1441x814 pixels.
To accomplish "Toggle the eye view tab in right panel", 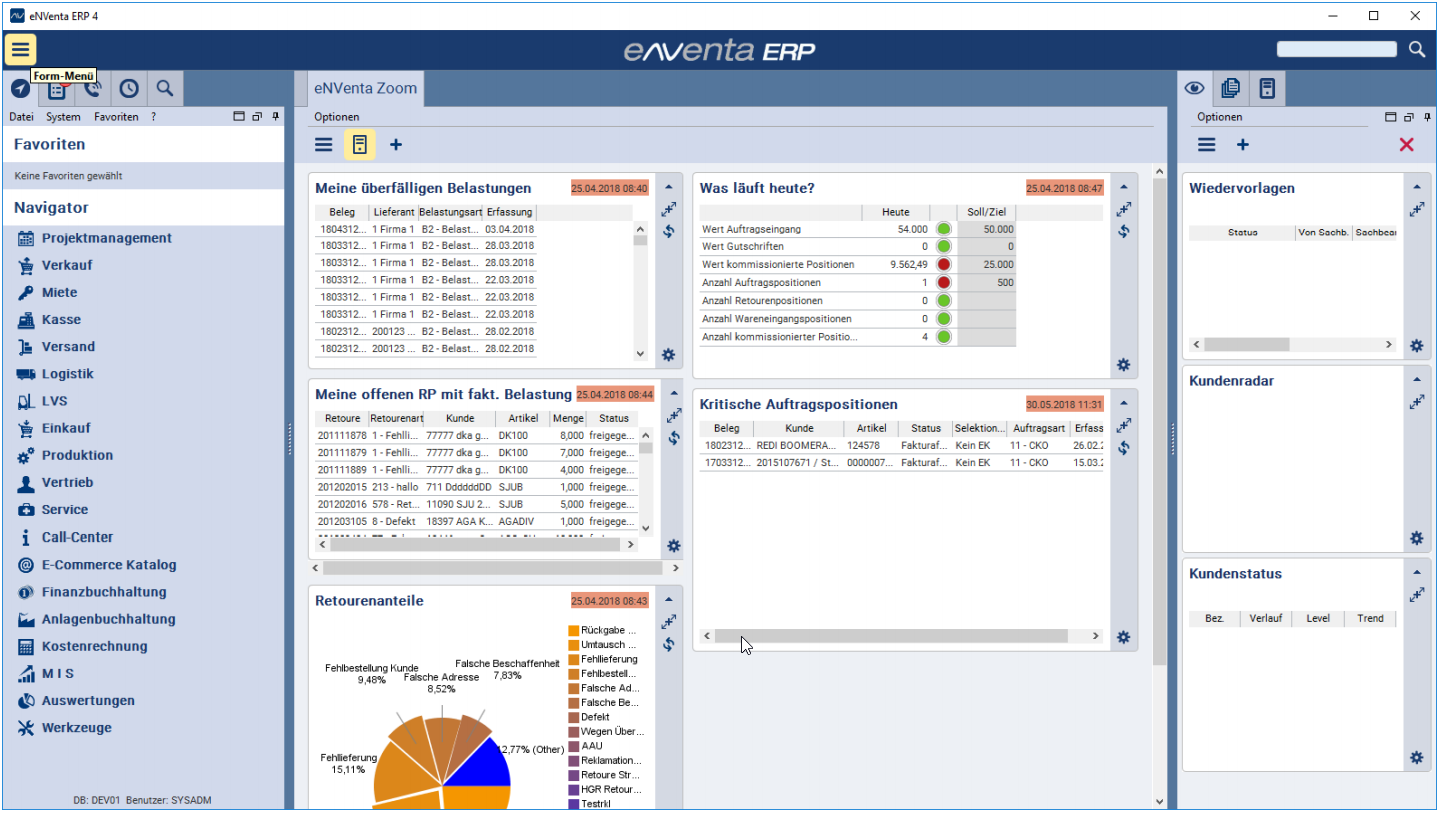I will pyautogui.click(x=1194, y=89).
